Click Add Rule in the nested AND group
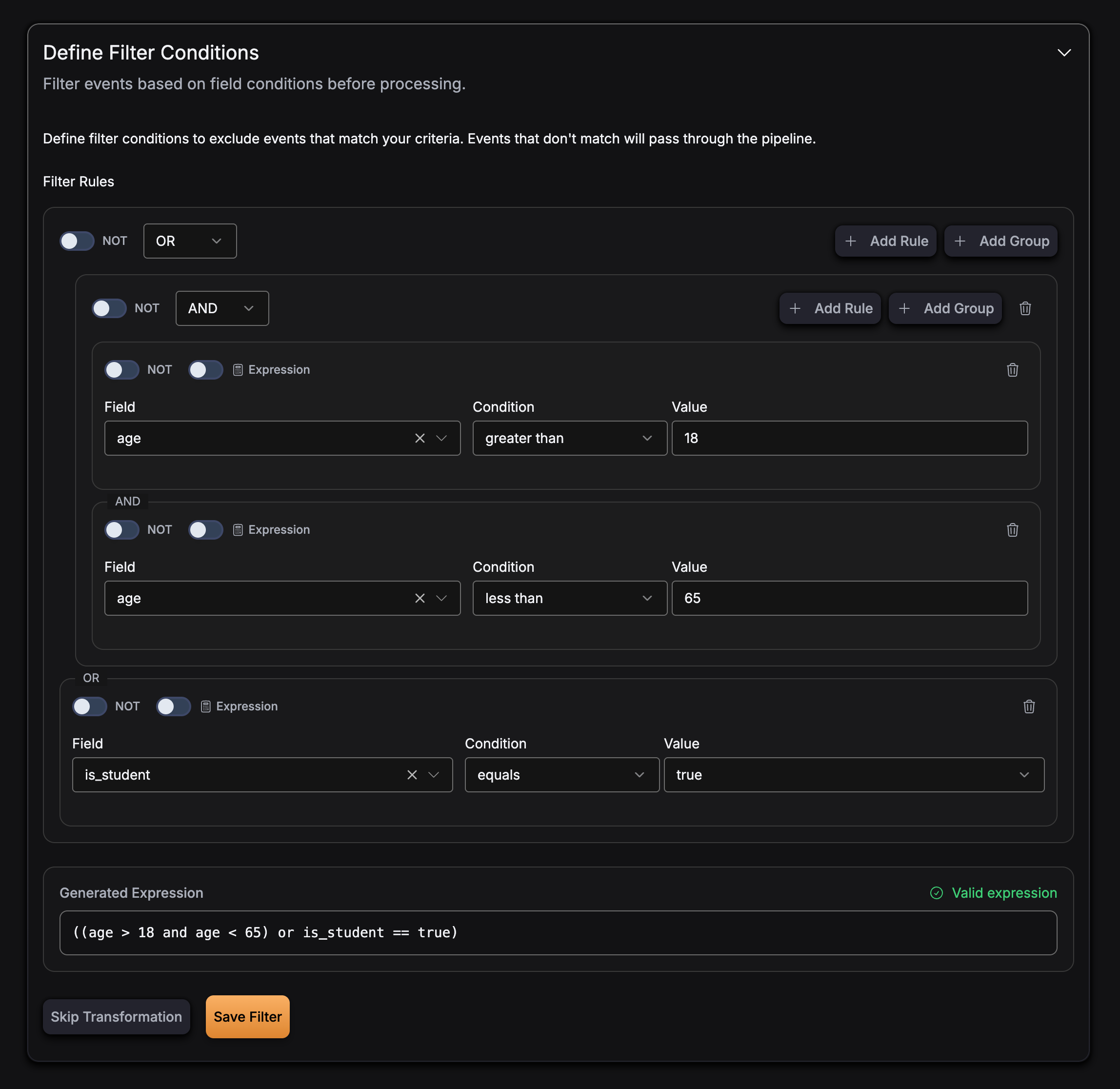Image resolution: width=1120 pixels, height=1089 pixels. coord(830,308)
